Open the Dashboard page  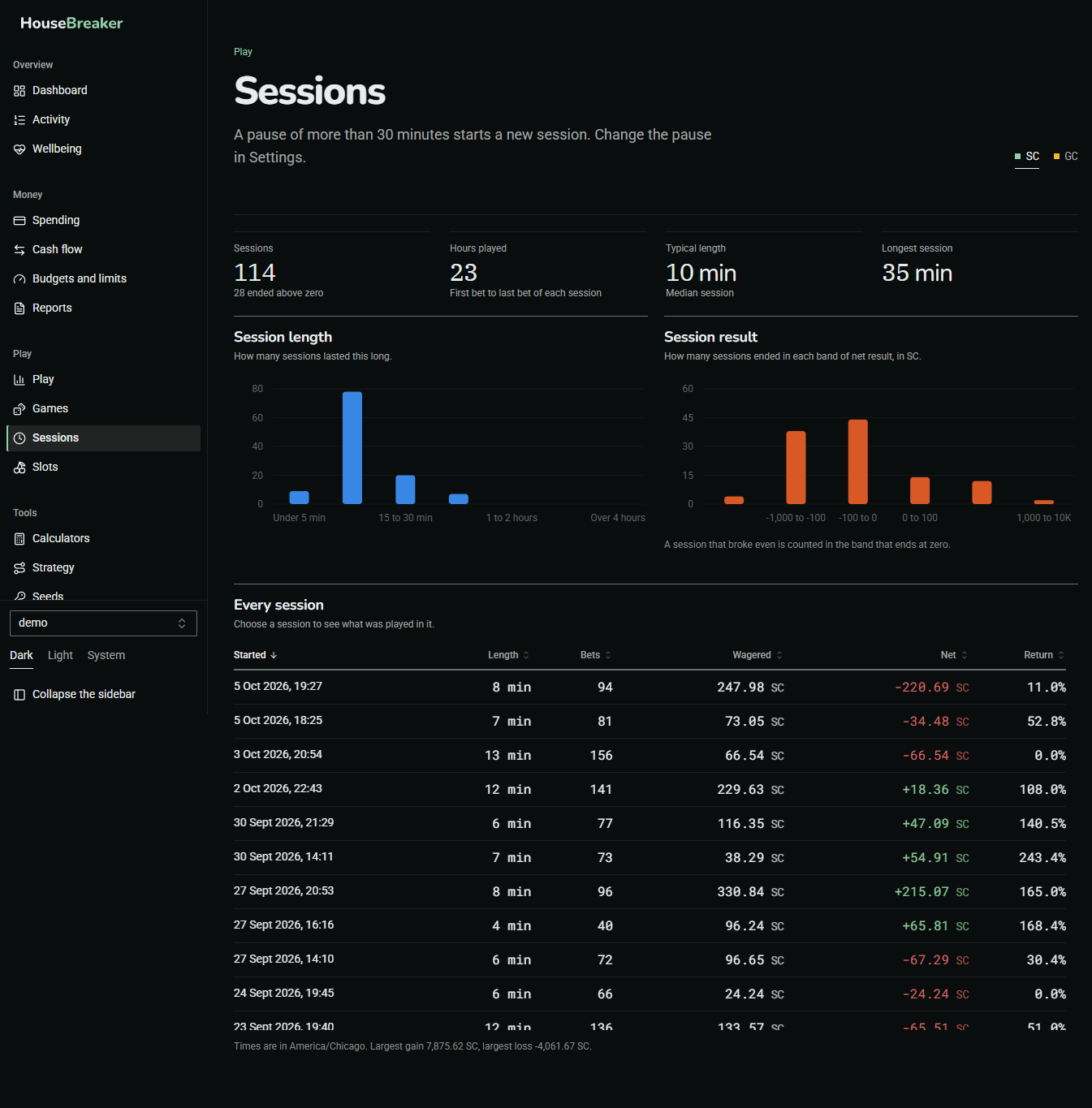103,91
